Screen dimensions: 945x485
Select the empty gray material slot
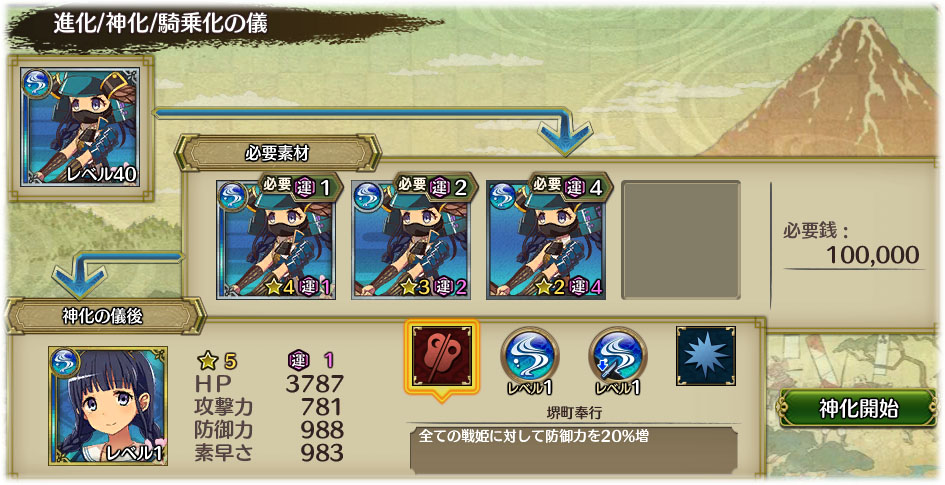[x=681, y=239]
